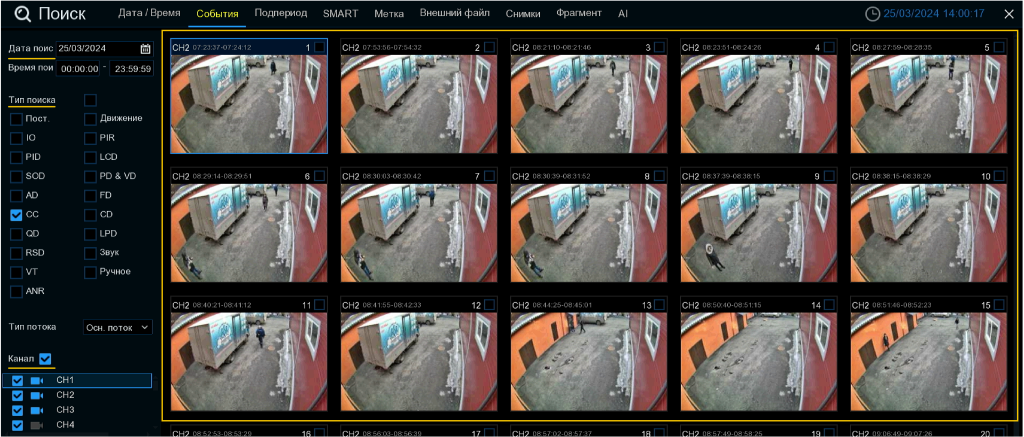
Task: Click the end time field 23:59:59
Action: click(x=131, y=69)
